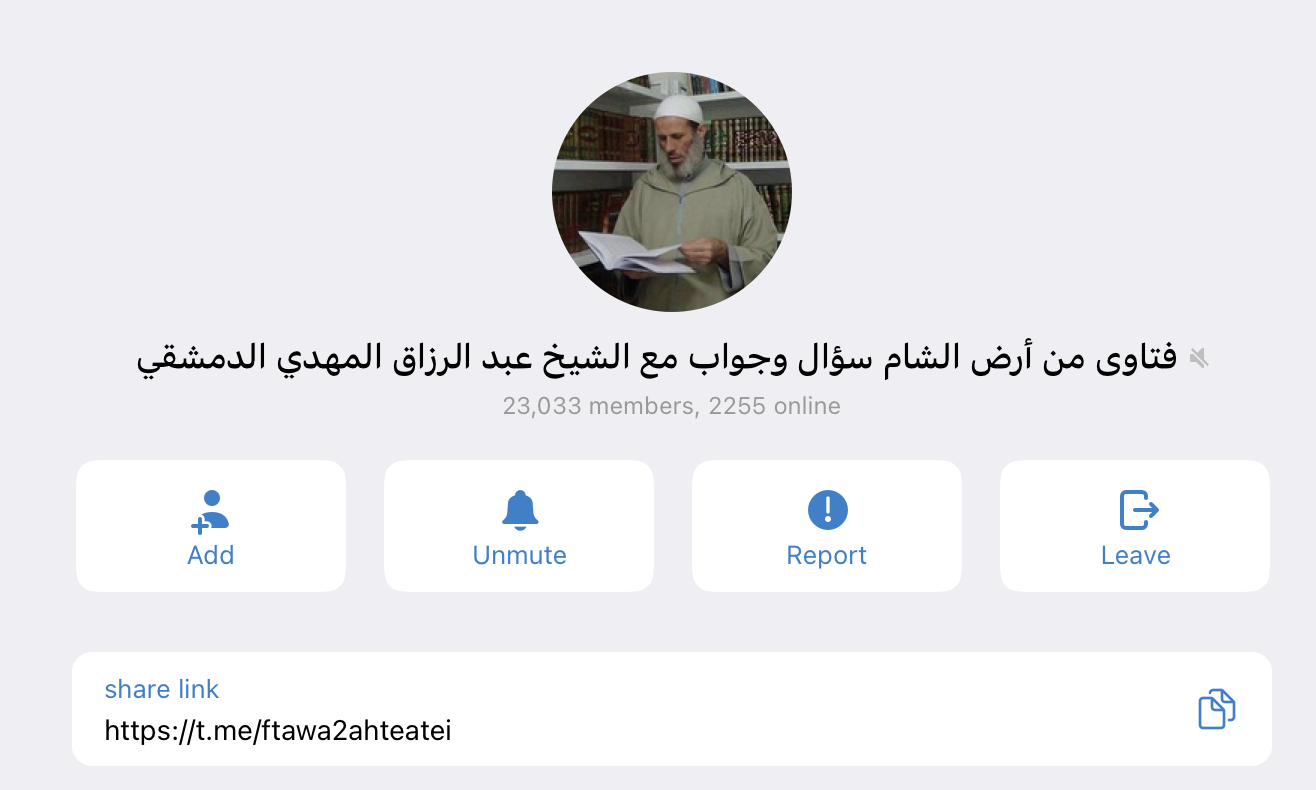Click the muted speaker icon beside group title
The width and height of the screenshot is (1316, 790).
click(x=1198, y=358)
